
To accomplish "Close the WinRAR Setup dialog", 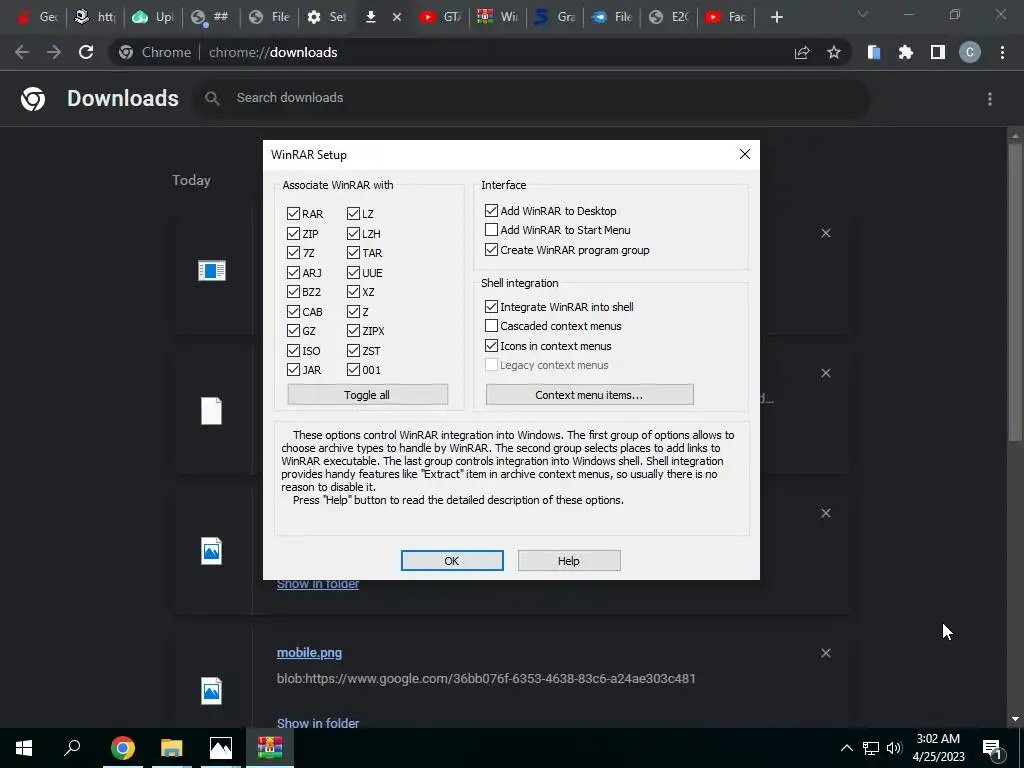I will tap(744, 154).
